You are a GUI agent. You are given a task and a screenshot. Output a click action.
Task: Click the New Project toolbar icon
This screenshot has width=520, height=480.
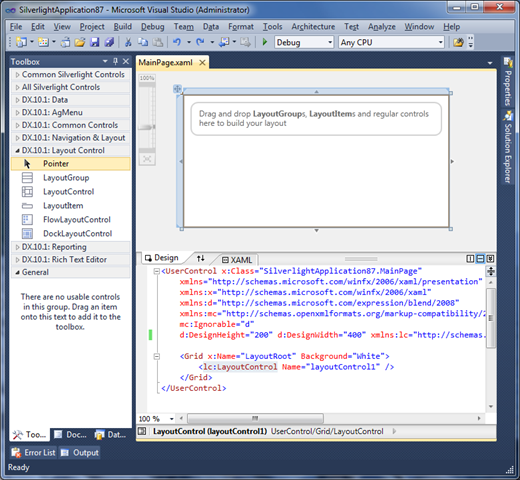(x=21, y=42)
